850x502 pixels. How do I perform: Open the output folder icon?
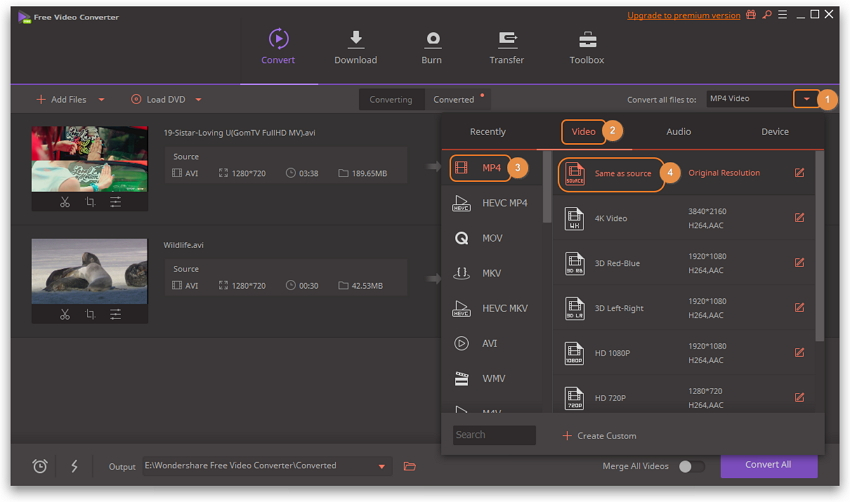[x=410, y=466]
